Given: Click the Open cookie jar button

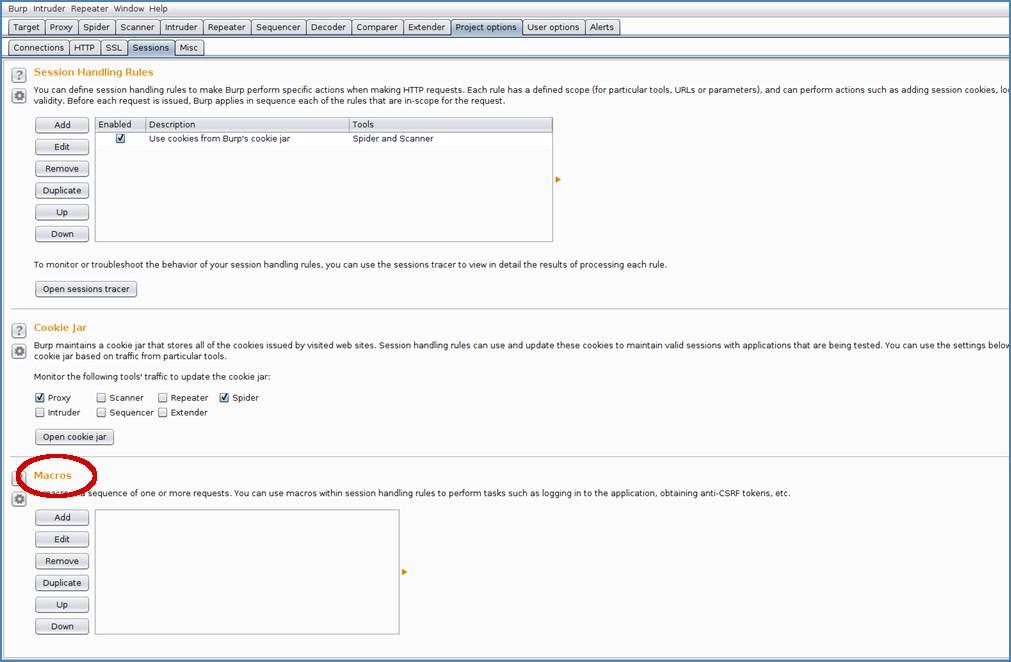Looking at the screenshot, I should point(75,437).
